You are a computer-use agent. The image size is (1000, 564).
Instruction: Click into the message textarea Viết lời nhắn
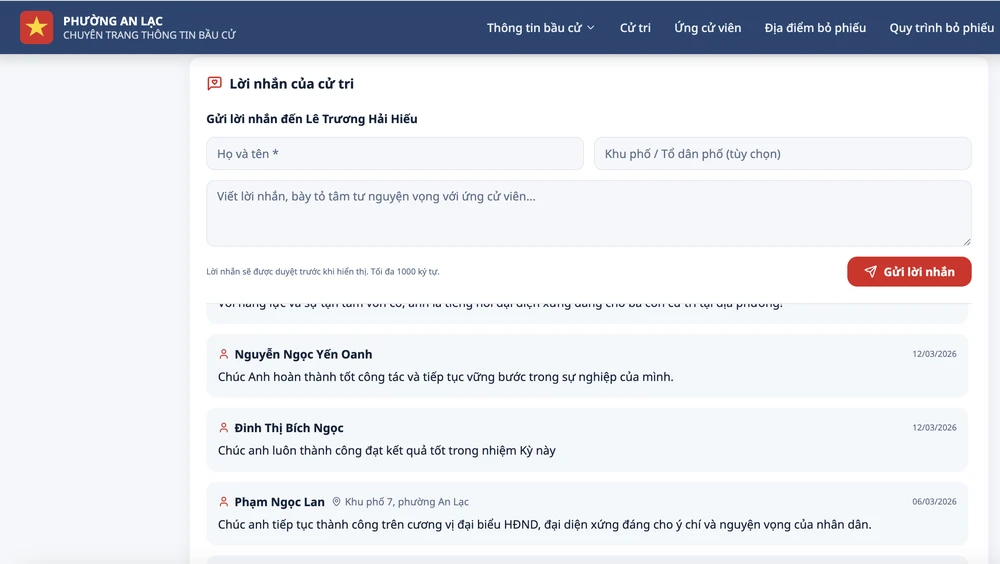[x=588, y=213]
